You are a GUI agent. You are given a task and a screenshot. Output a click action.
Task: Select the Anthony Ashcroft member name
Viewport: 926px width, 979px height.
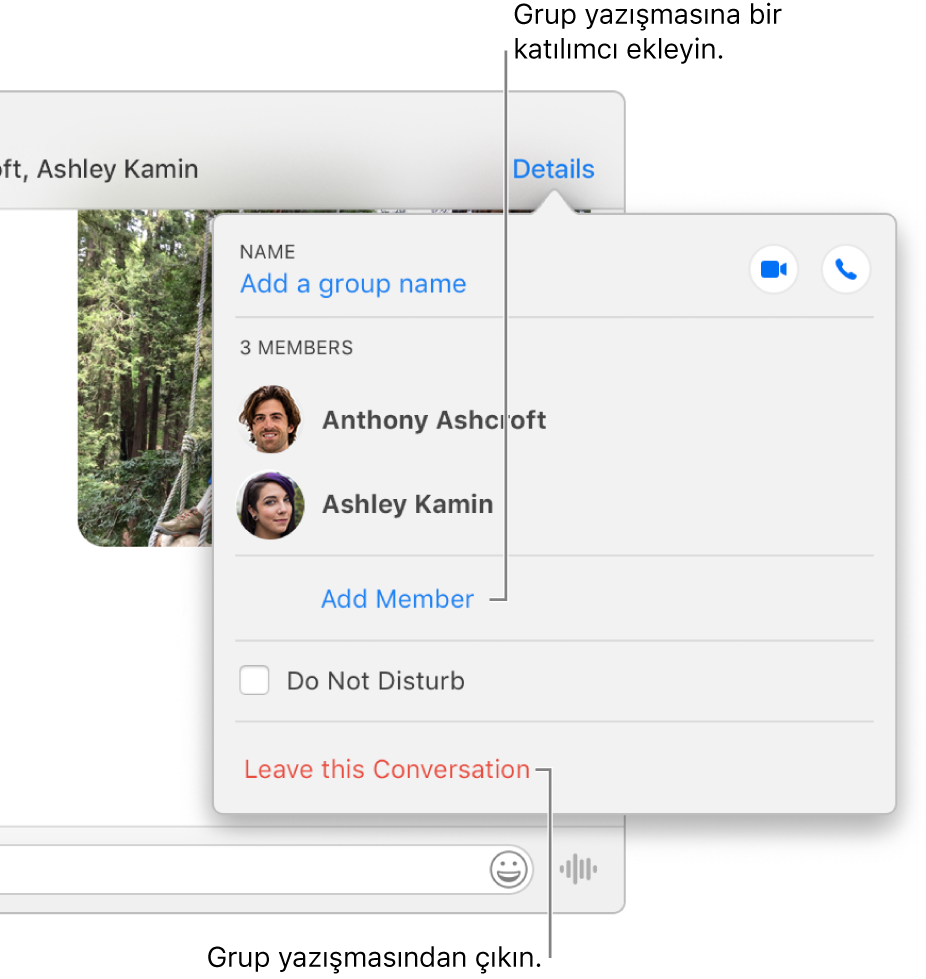pyautogui.click(x=434, y=420)
